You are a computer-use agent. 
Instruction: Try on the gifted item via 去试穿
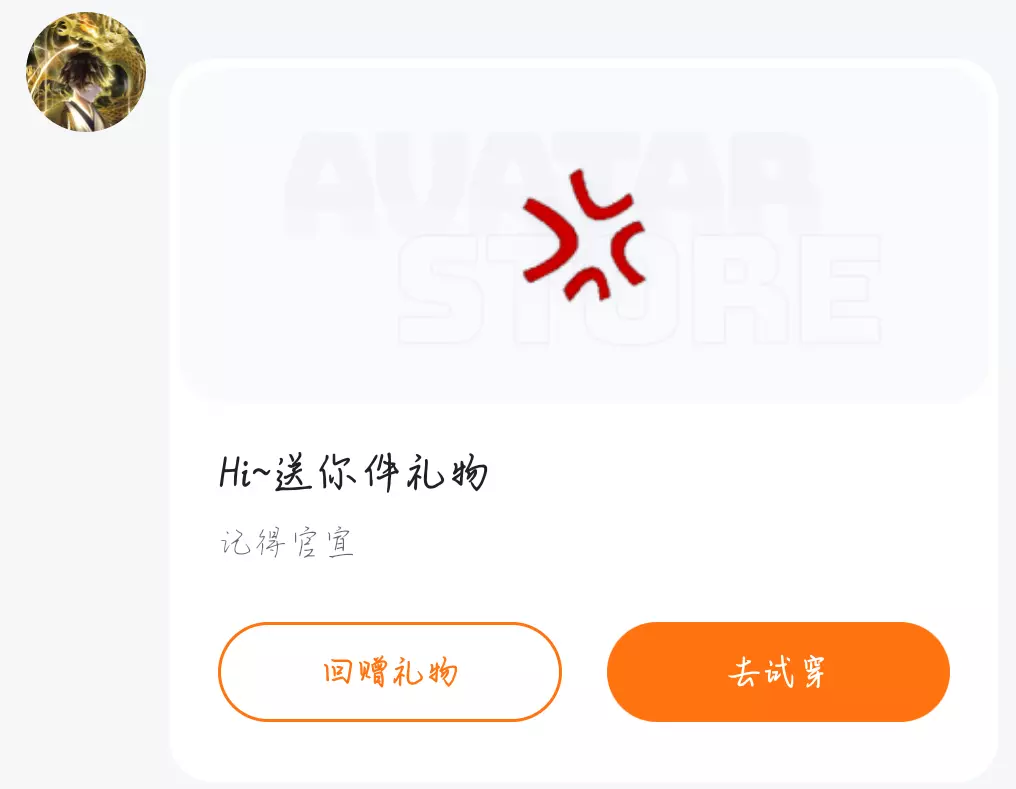click(x=778, y=672)
